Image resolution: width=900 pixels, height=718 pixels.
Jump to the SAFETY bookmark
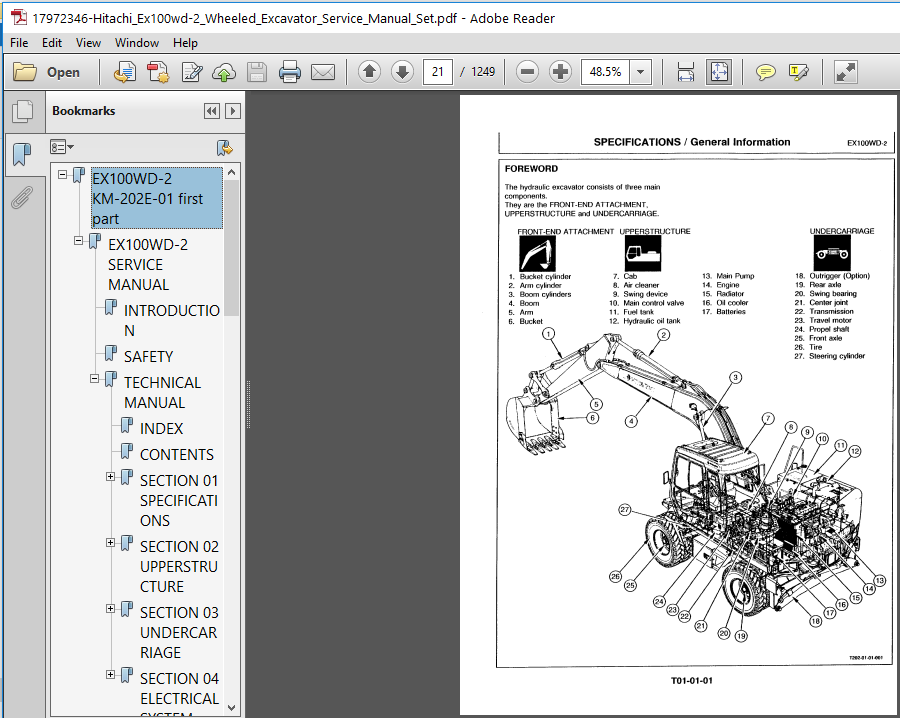coord(148,356)
